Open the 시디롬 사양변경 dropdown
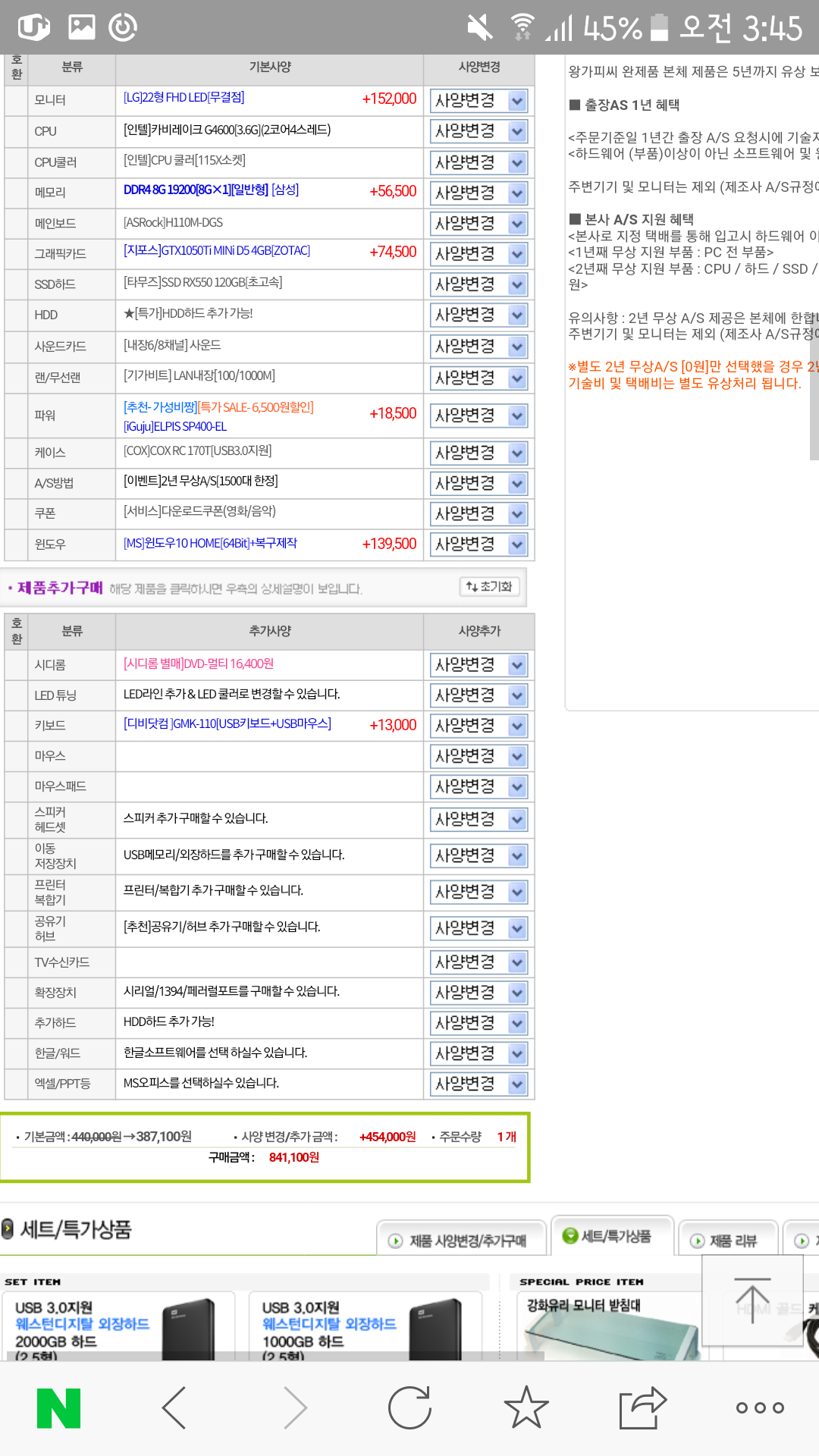The image size is (819, 1456). point(479,665)
